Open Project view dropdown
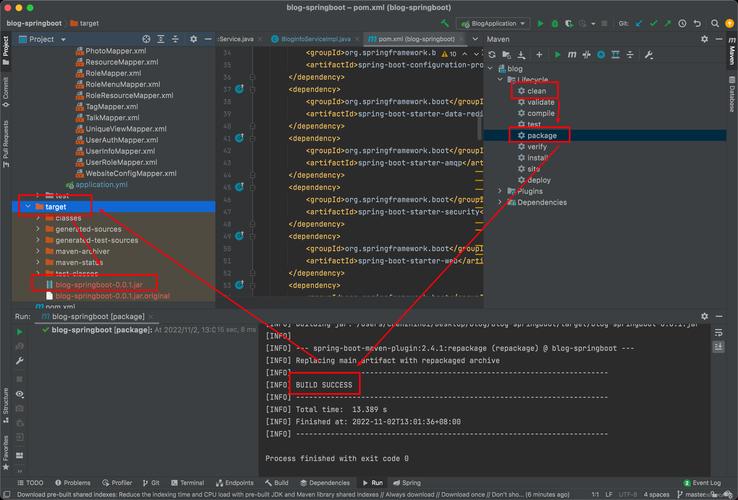The height and width of the screenshot is (500, 738). [x=63, y=40]
